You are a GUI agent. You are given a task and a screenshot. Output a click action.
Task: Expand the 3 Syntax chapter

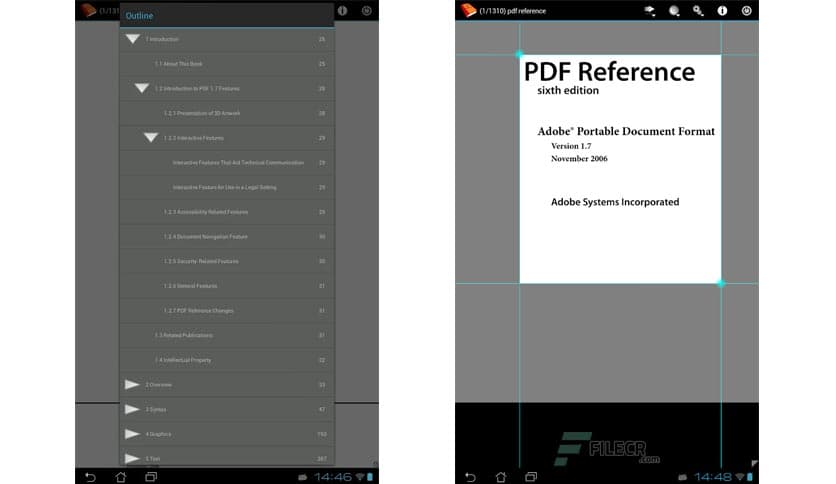[132, 409]
